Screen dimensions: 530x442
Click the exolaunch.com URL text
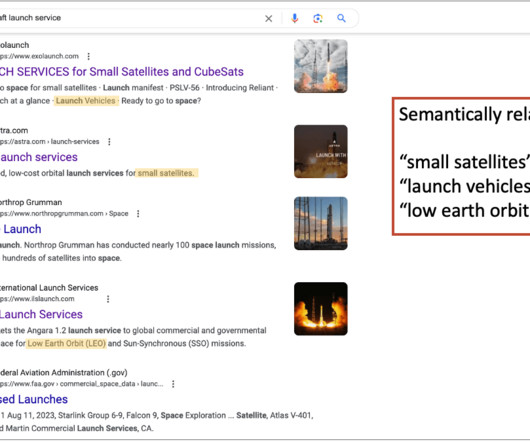click(x=39, y=56)
